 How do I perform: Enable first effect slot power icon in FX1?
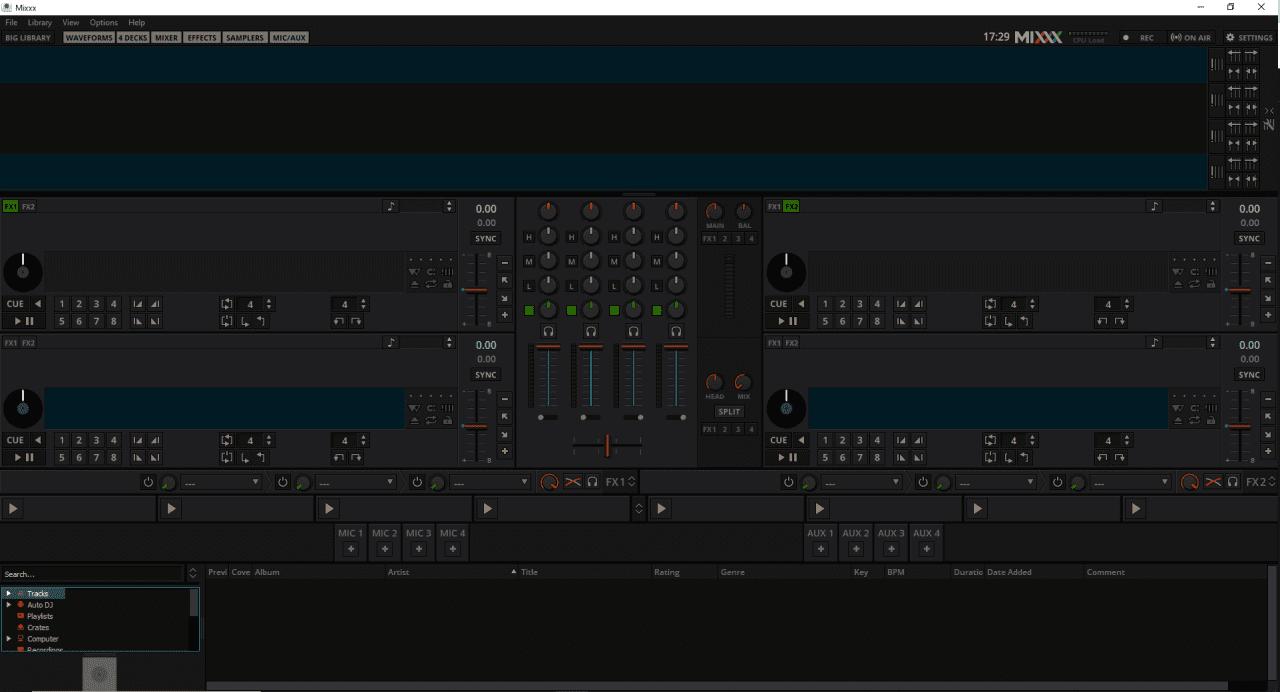[148, 482]
